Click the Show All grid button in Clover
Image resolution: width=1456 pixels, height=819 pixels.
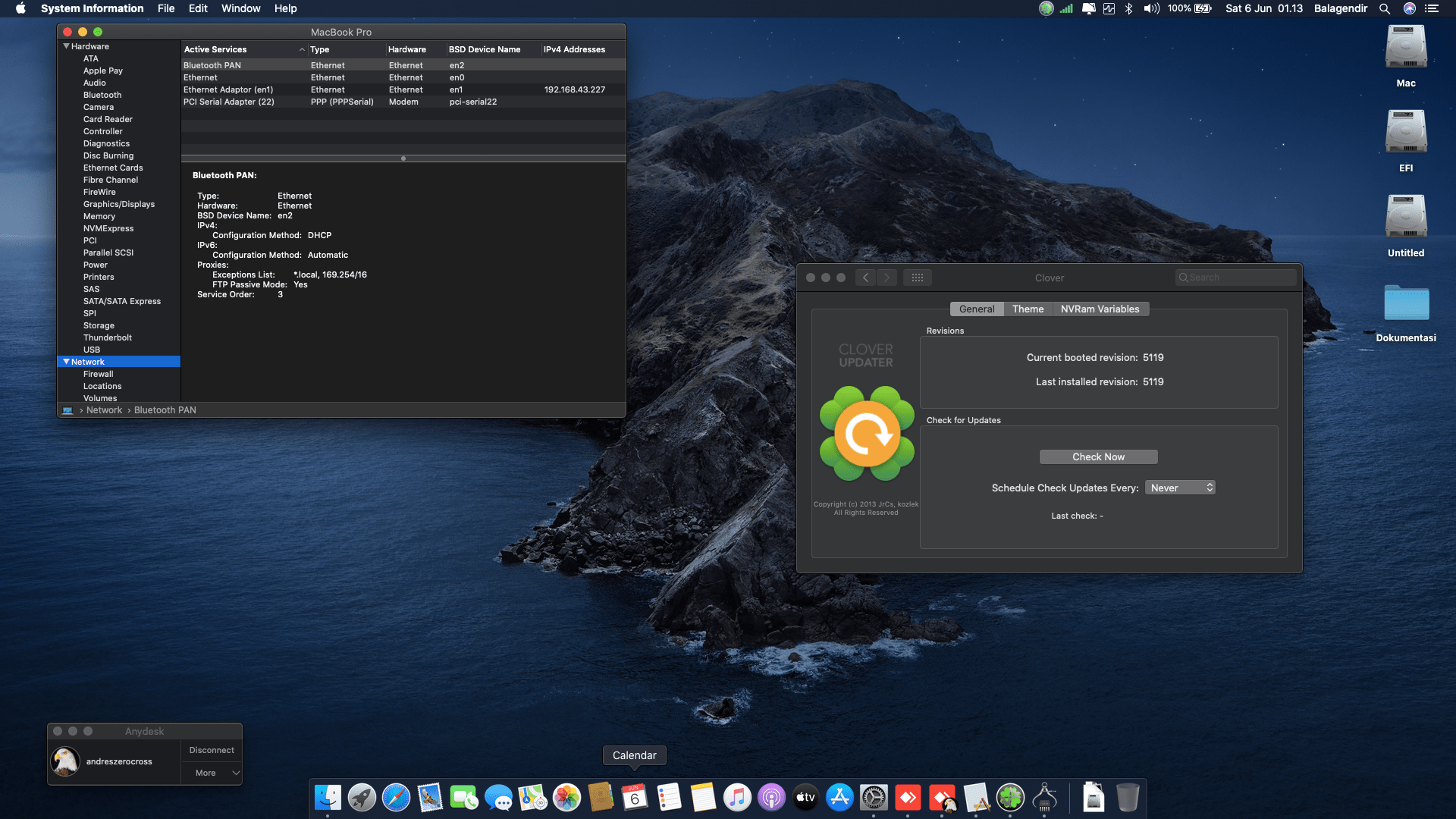(x=917, y=278)
